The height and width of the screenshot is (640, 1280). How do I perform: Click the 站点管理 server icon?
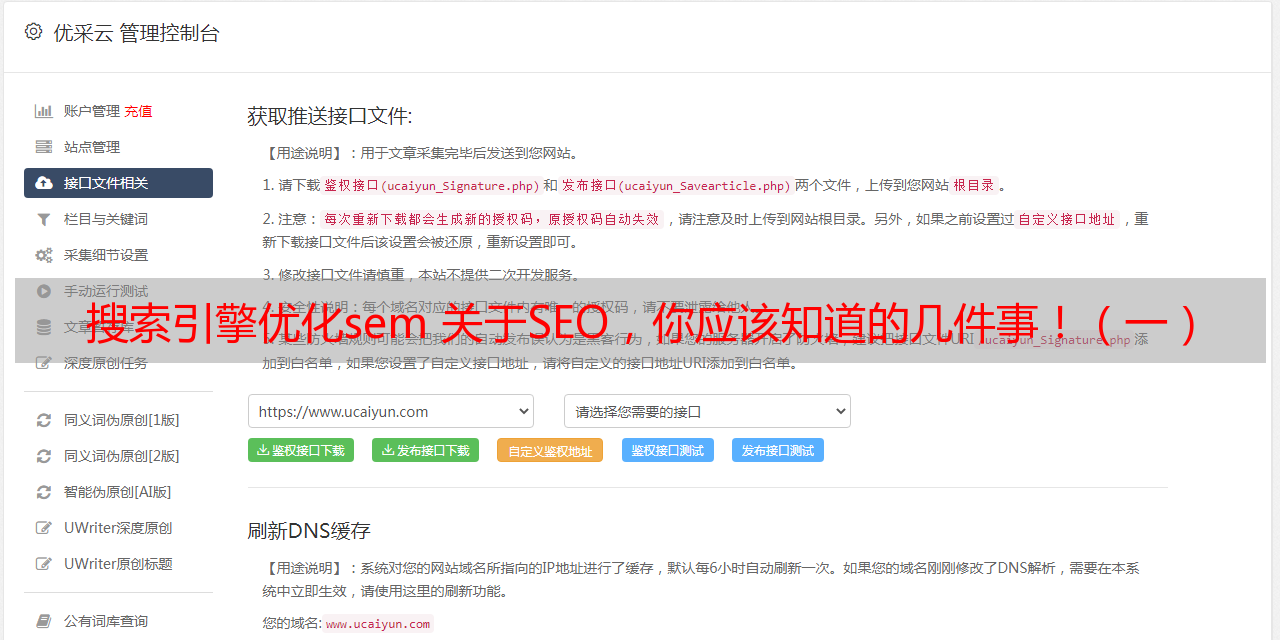tap(44, 147)
